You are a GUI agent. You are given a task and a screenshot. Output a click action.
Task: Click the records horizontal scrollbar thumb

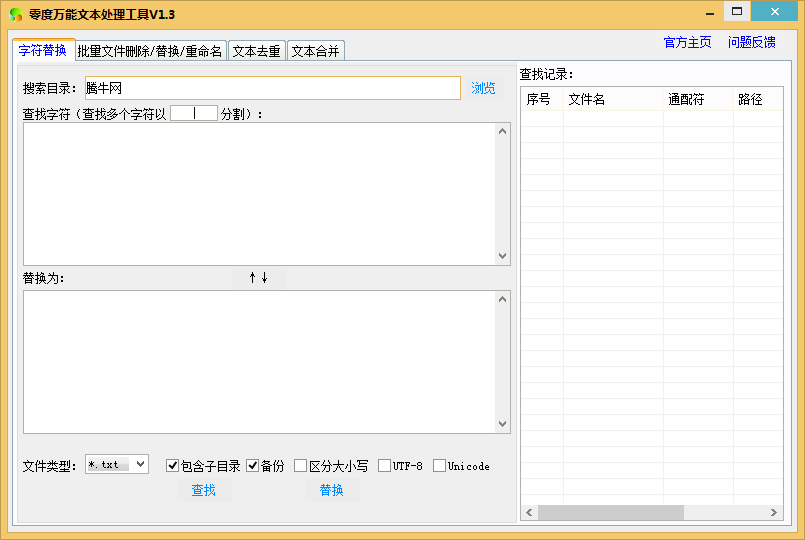611,512
